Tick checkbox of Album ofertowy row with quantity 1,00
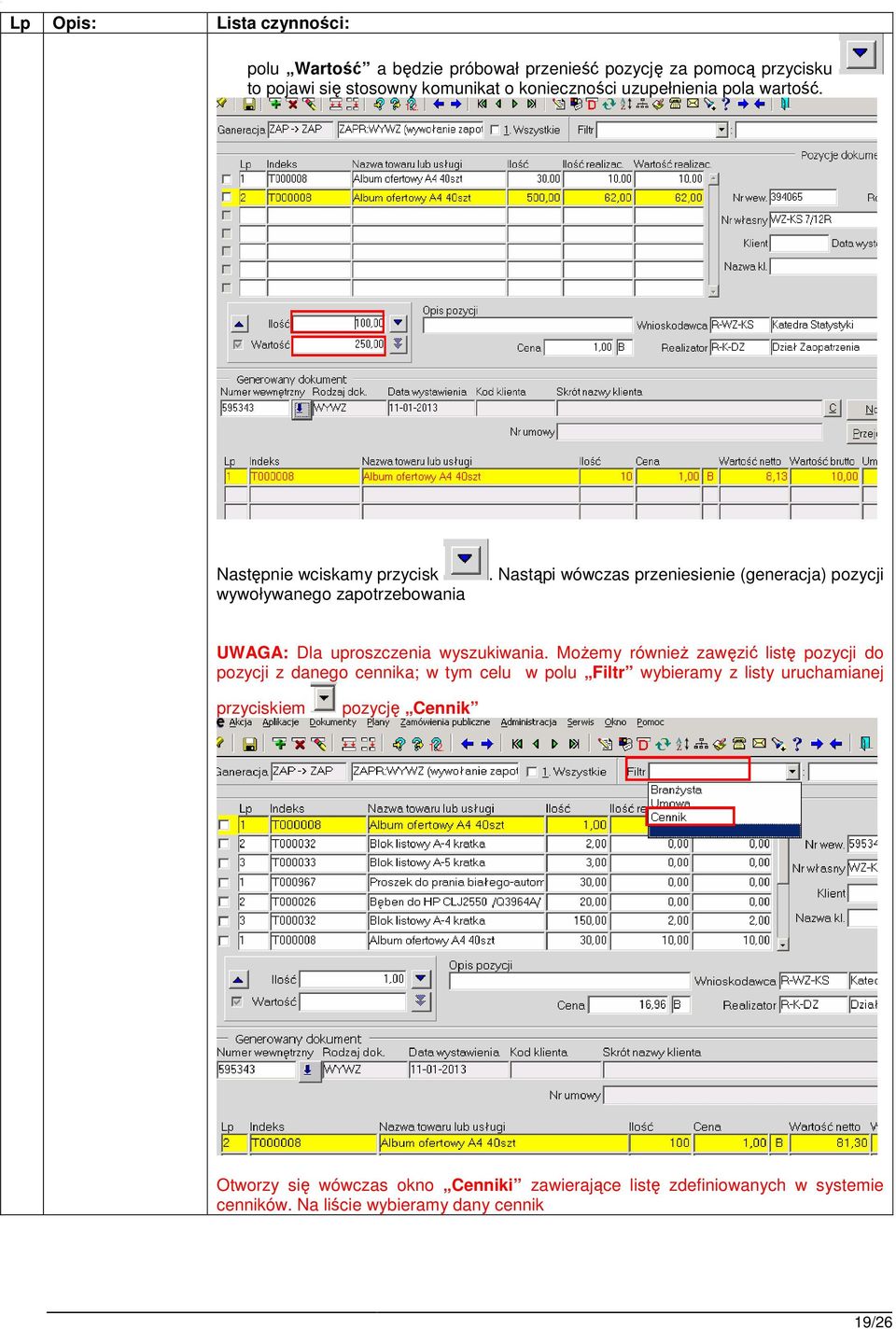Screen dimensions: 896x1329 click(224, 825)
